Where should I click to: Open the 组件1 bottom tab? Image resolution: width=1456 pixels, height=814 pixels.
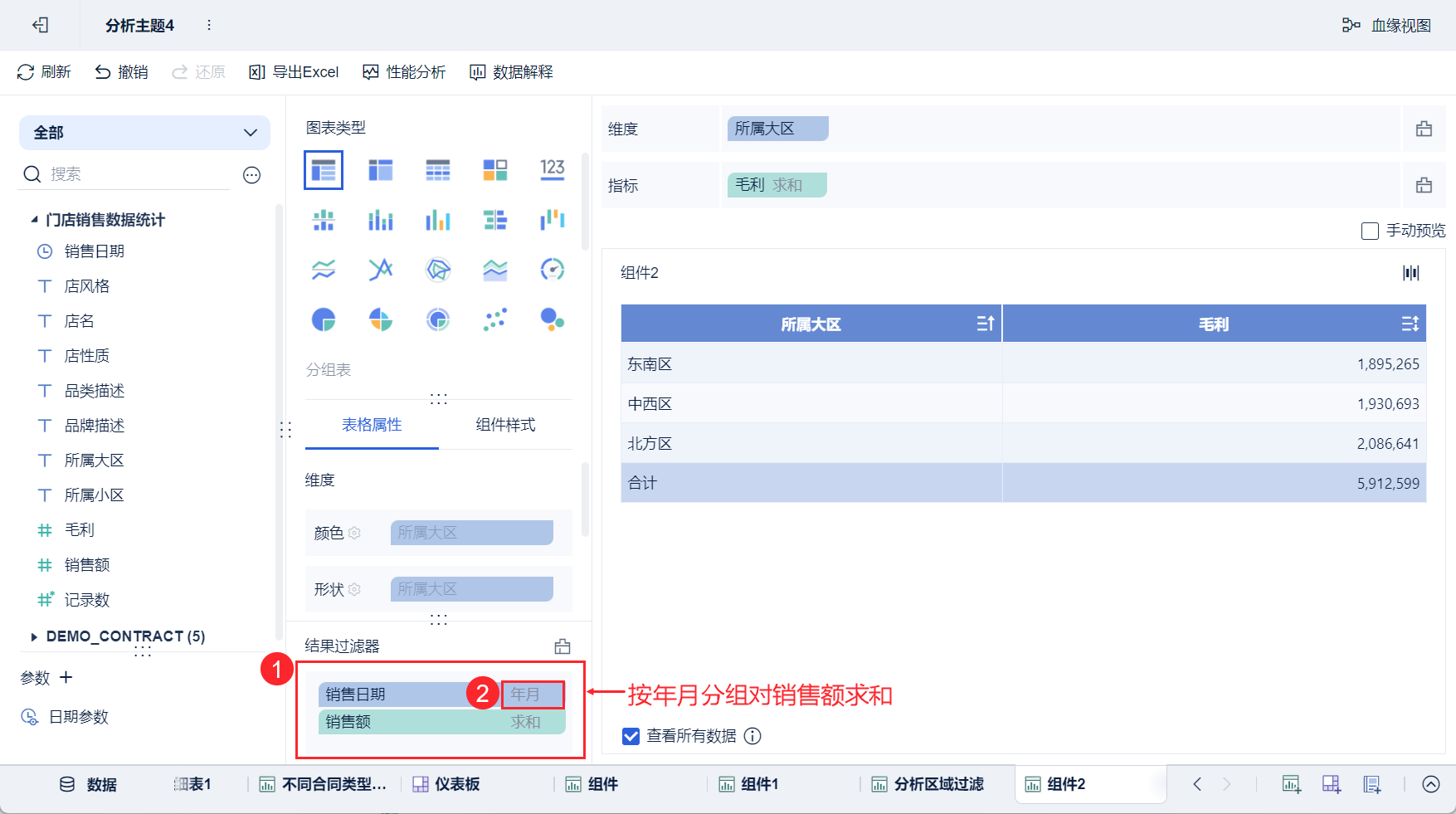click(748, 784)
